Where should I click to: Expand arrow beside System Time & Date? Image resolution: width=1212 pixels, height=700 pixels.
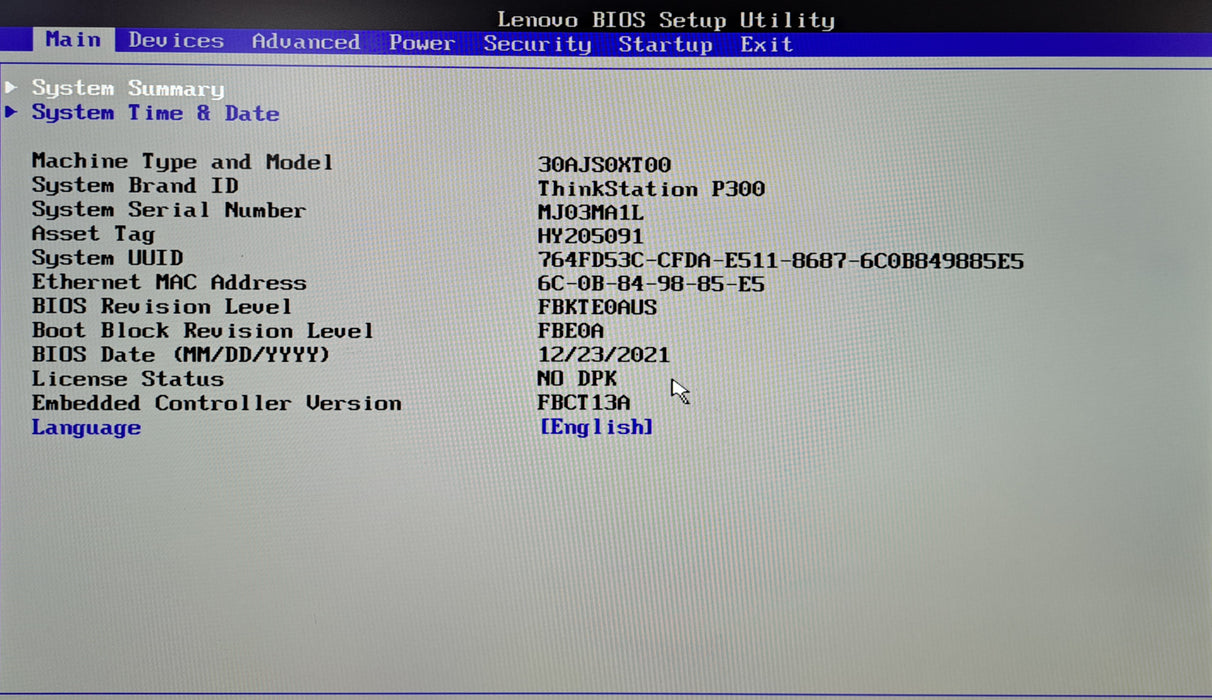pyautogui.click(x=11, y=111)
